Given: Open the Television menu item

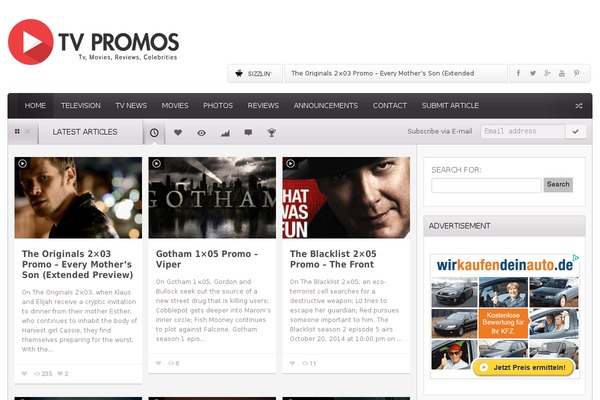Looking at the screenshot, I should [81, 106].
